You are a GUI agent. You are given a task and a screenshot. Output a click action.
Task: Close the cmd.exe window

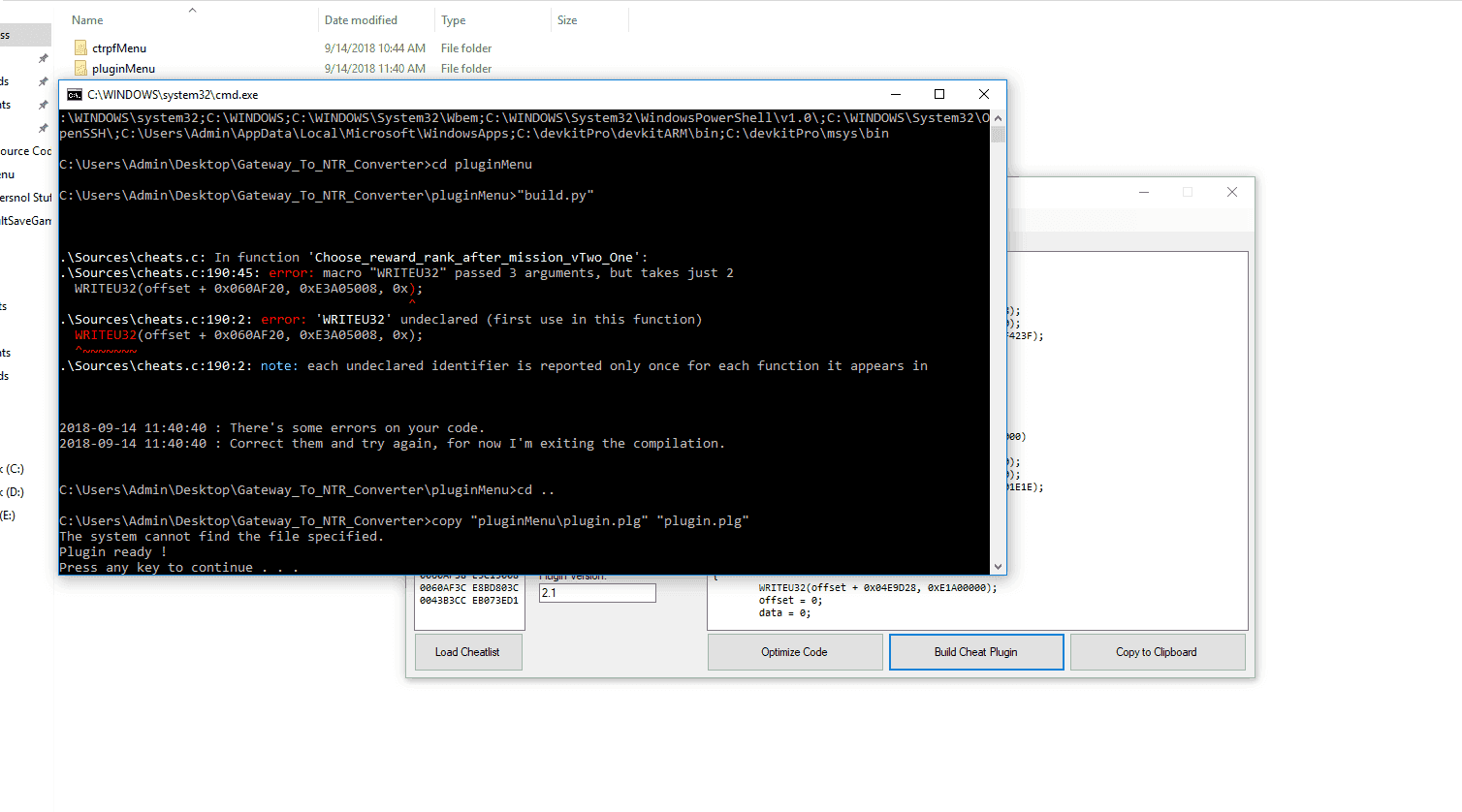pos(984,94)
